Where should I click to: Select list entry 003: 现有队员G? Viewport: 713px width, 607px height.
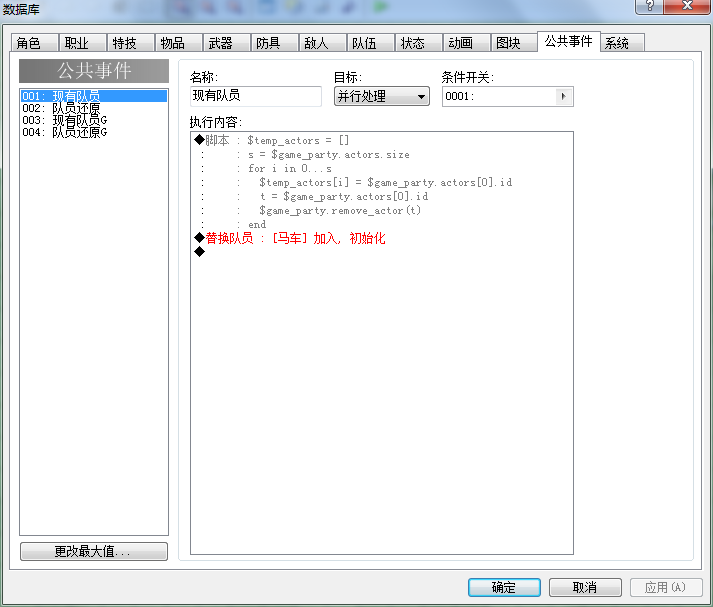(x=94, y=120)
